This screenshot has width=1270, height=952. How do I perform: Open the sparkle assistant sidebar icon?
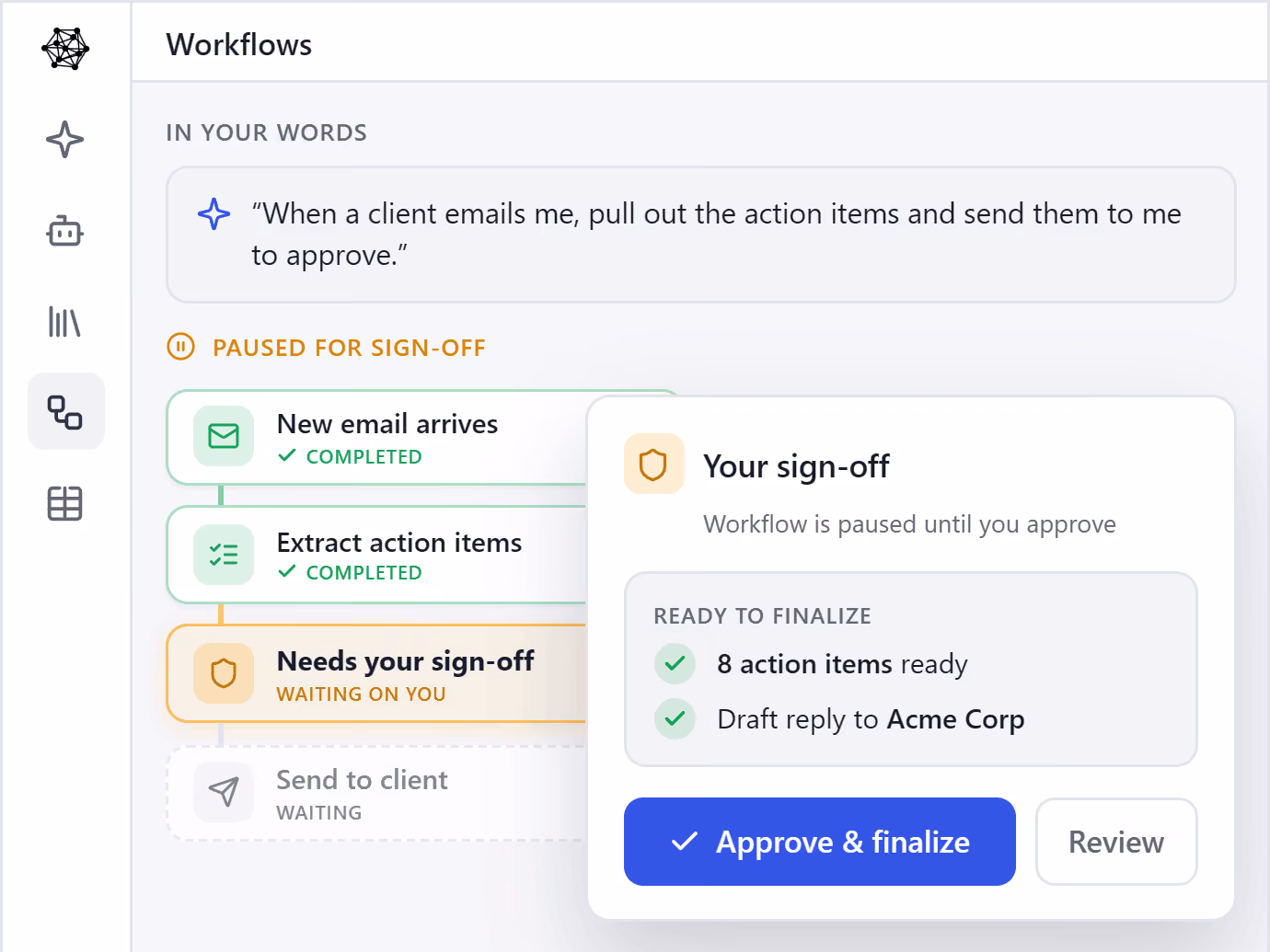click(65, 140)
